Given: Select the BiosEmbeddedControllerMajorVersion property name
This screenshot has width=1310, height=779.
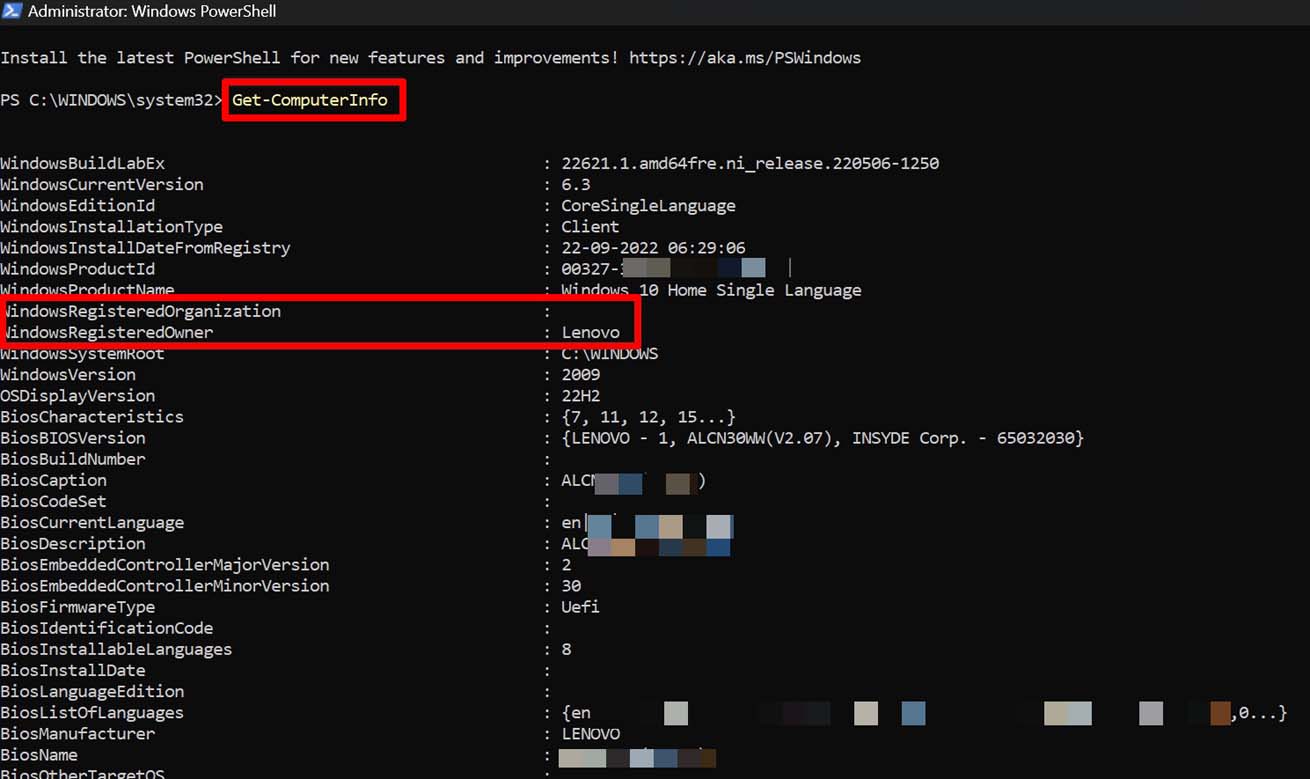Looking at the screenshot, I should [x=165, y=564].
